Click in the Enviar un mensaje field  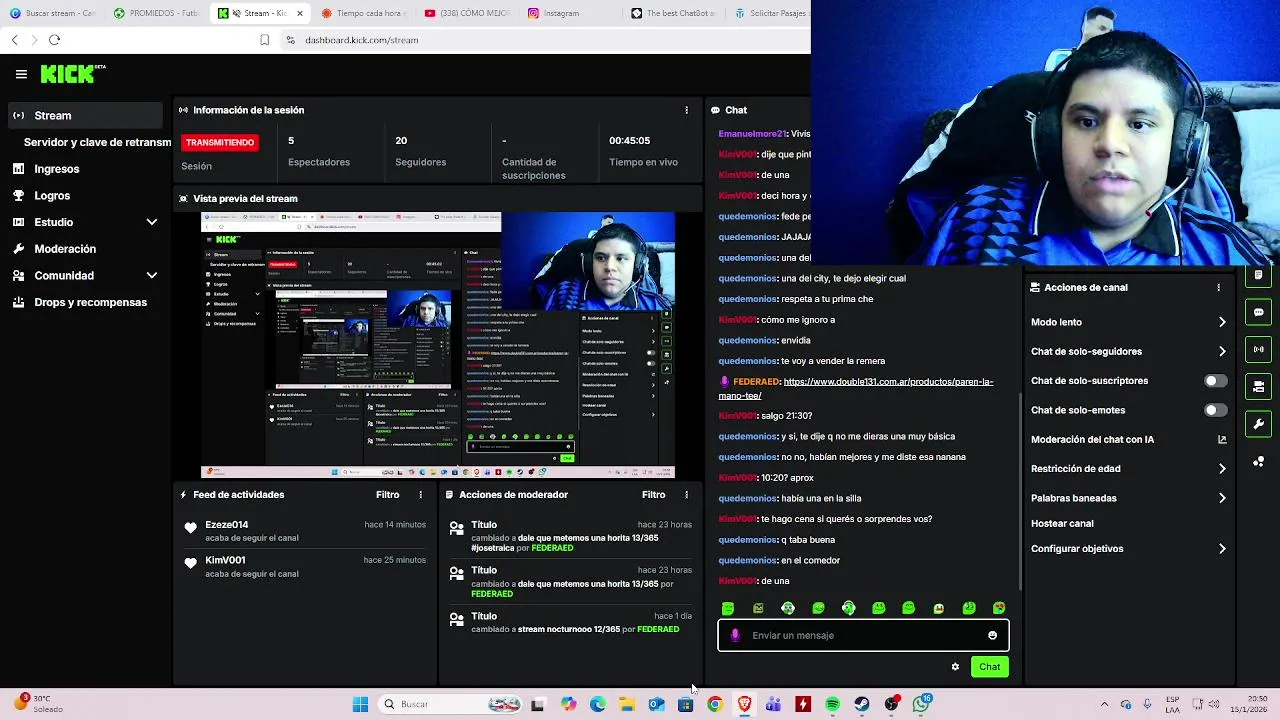(865, 635)
